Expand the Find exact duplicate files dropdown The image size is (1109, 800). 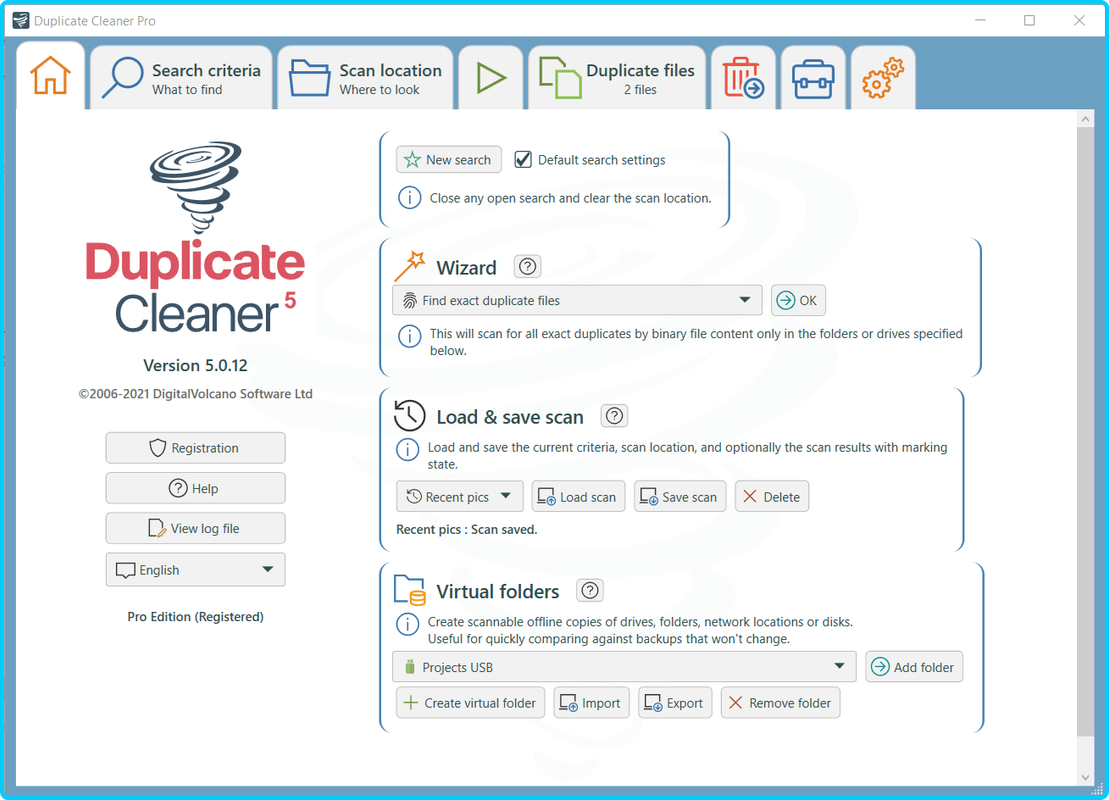coord(577,301)
